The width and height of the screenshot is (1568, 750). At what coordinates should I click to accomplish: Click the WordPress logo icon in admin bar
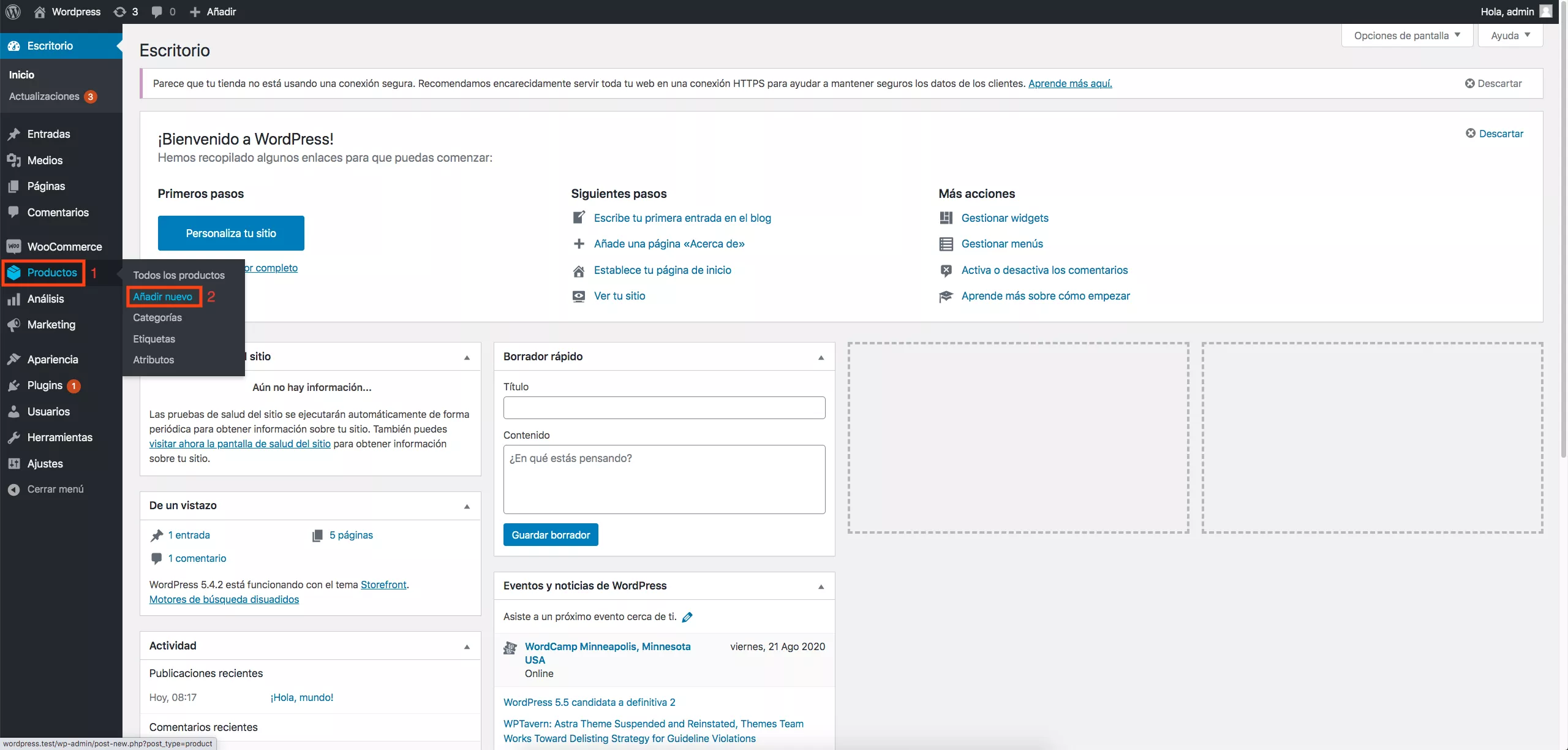[13, 12]
